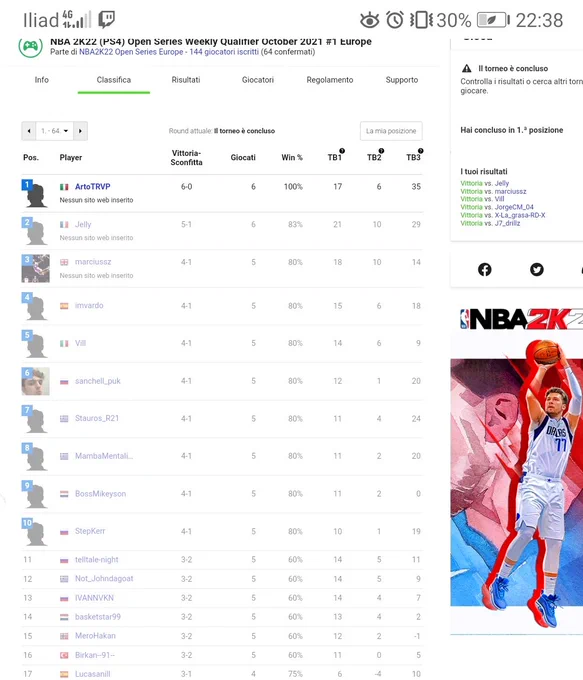Open marciussz's avatar thumbnail
The image size is (583, 680).
click(x=36, y=268)
